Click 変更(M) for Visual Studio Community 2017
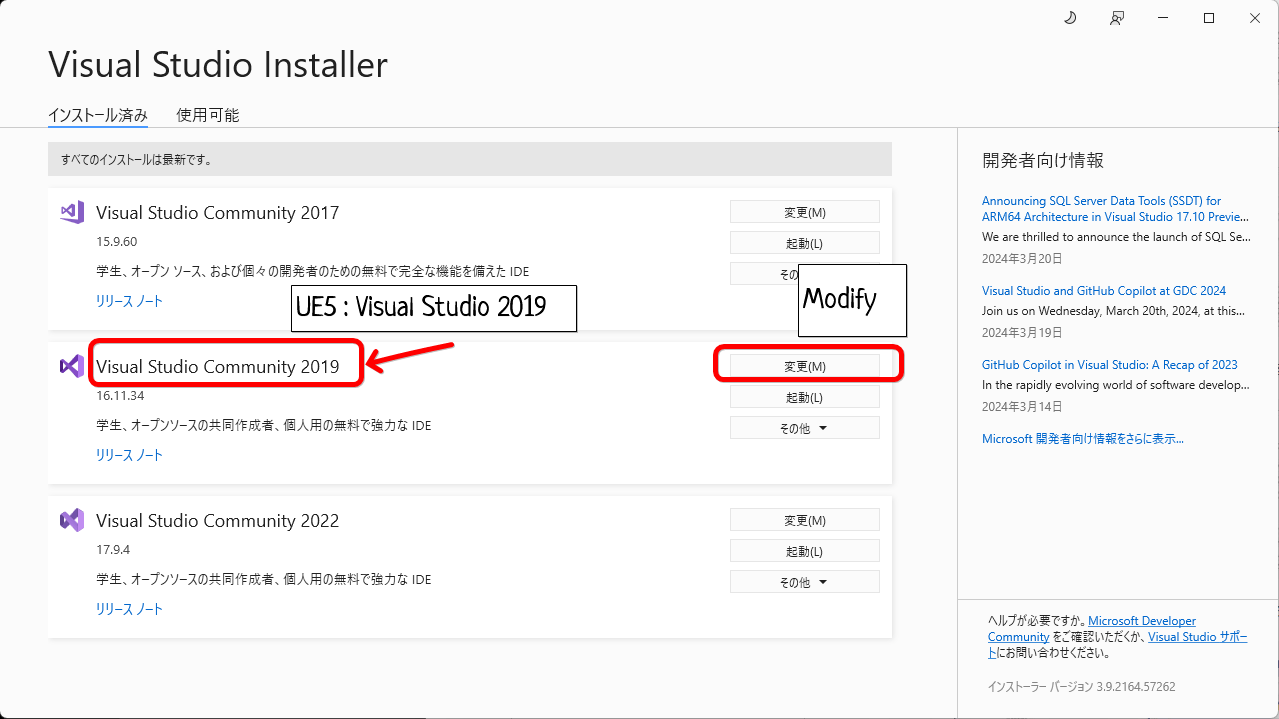This screenshot has width=1279, height=719. (805, 212)
